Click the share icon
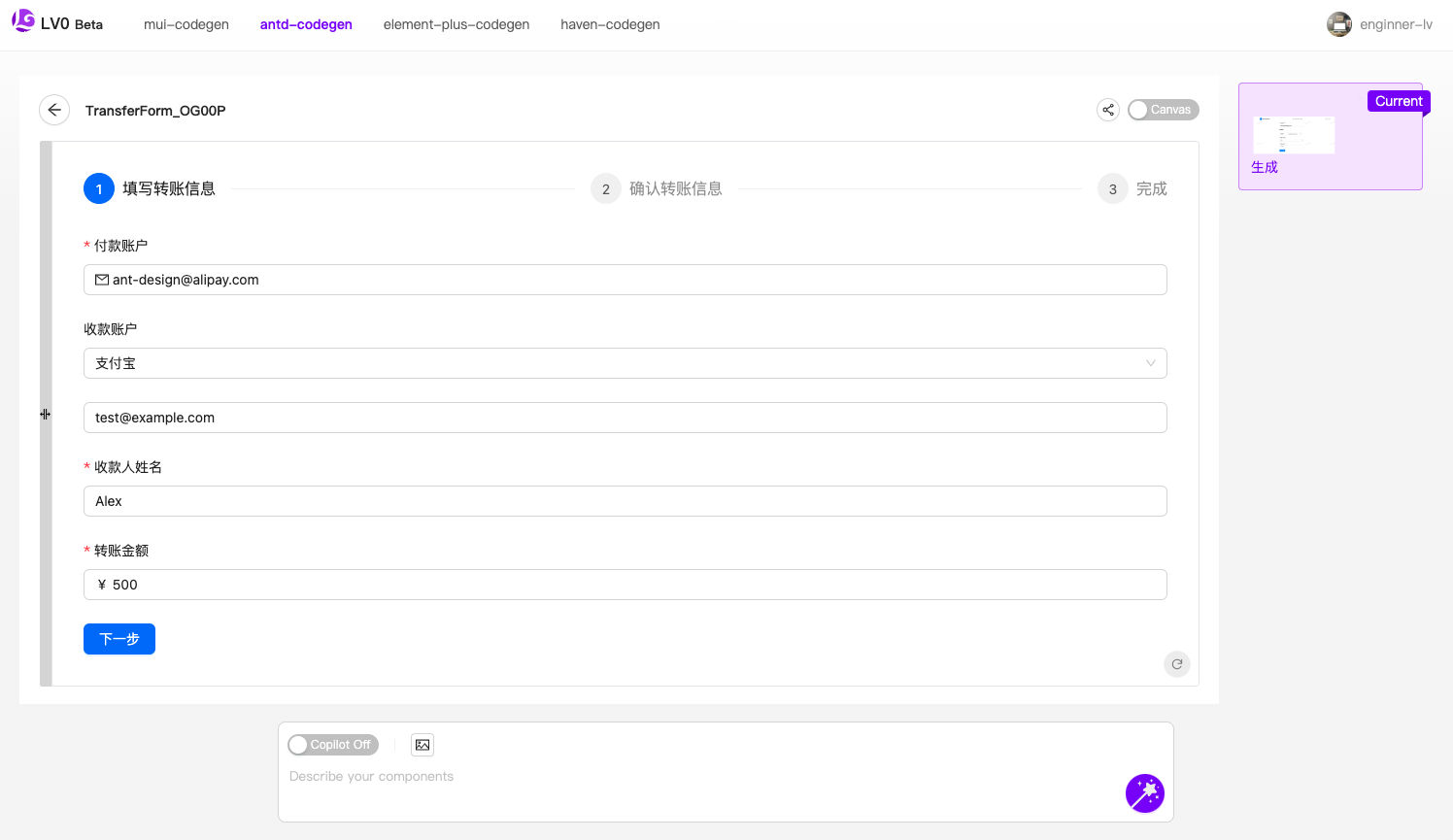 [x=1107, y=110]
